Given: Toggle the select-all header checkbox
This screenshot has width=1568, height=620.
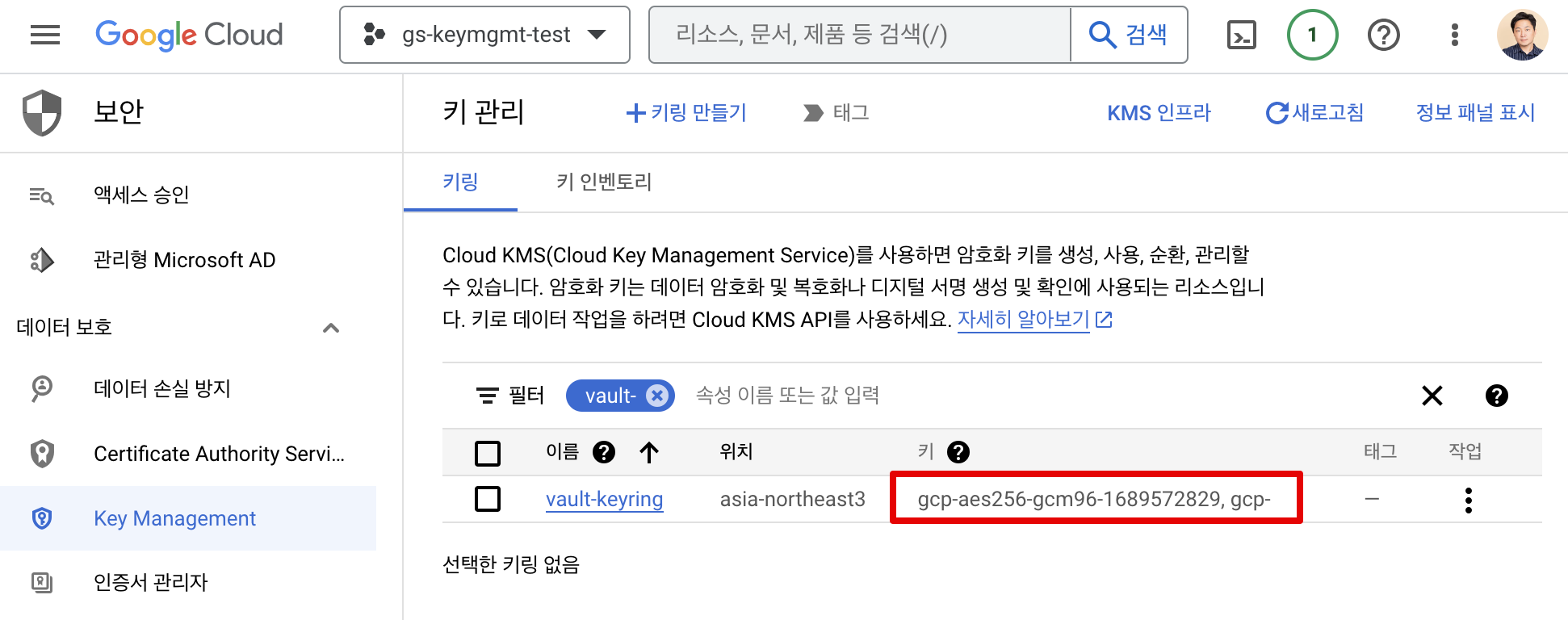Looking at the screenshot, I should pos(488,453).
